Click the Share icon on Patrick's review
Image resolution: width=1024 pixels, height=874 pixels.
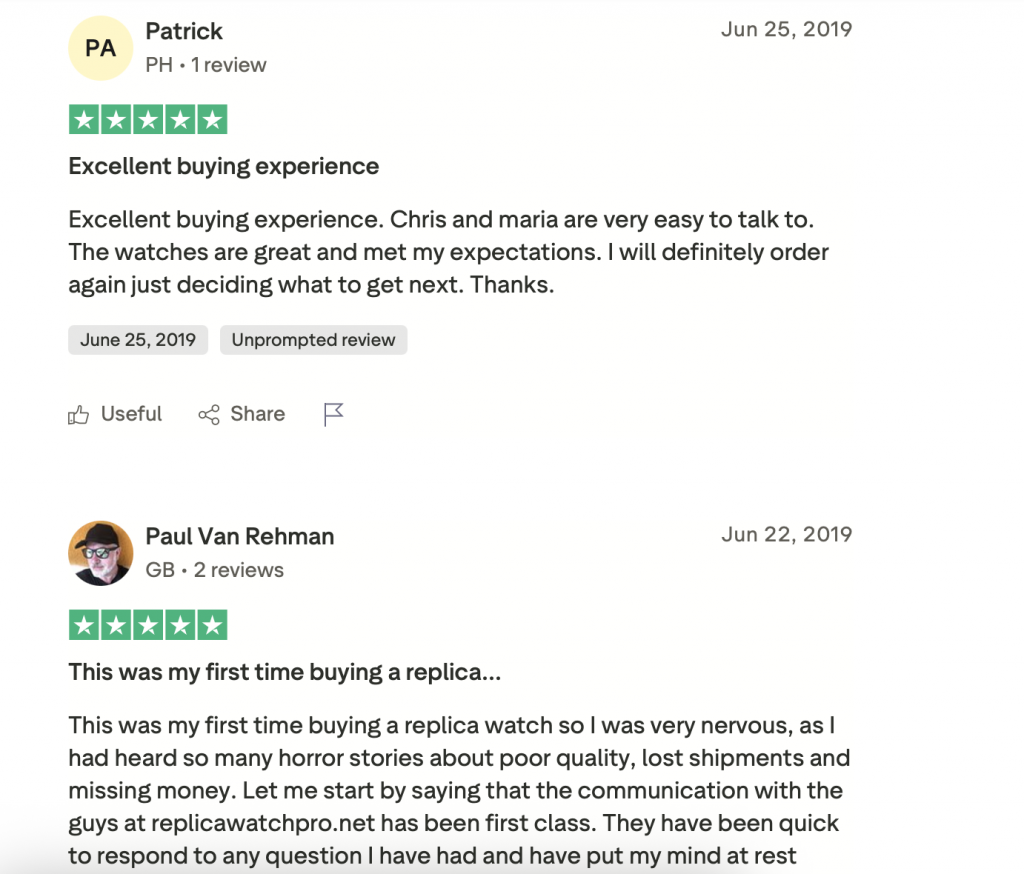(209, 415)
